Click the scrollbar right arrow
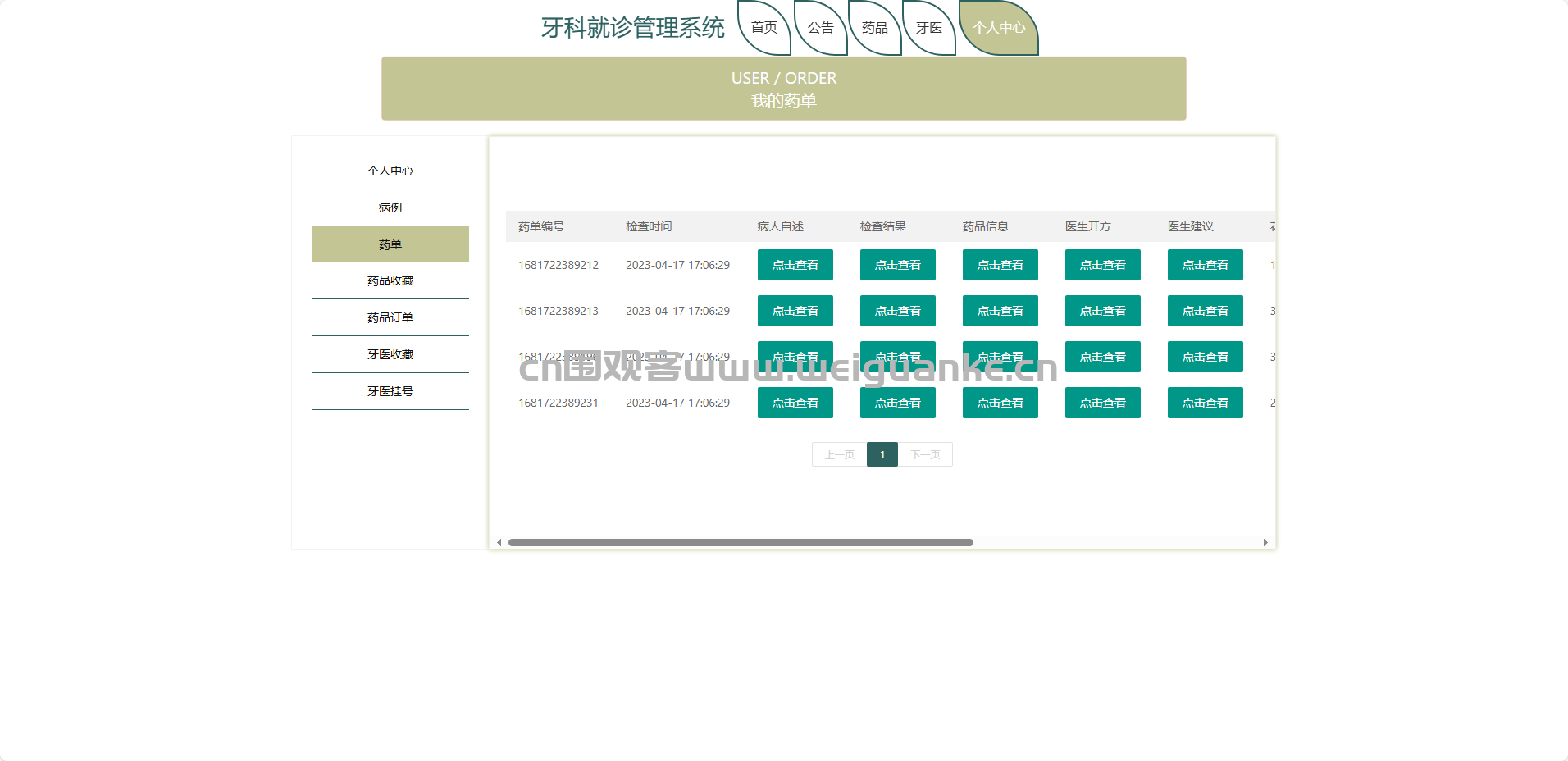1568x761 pixels. (1265, 542)
